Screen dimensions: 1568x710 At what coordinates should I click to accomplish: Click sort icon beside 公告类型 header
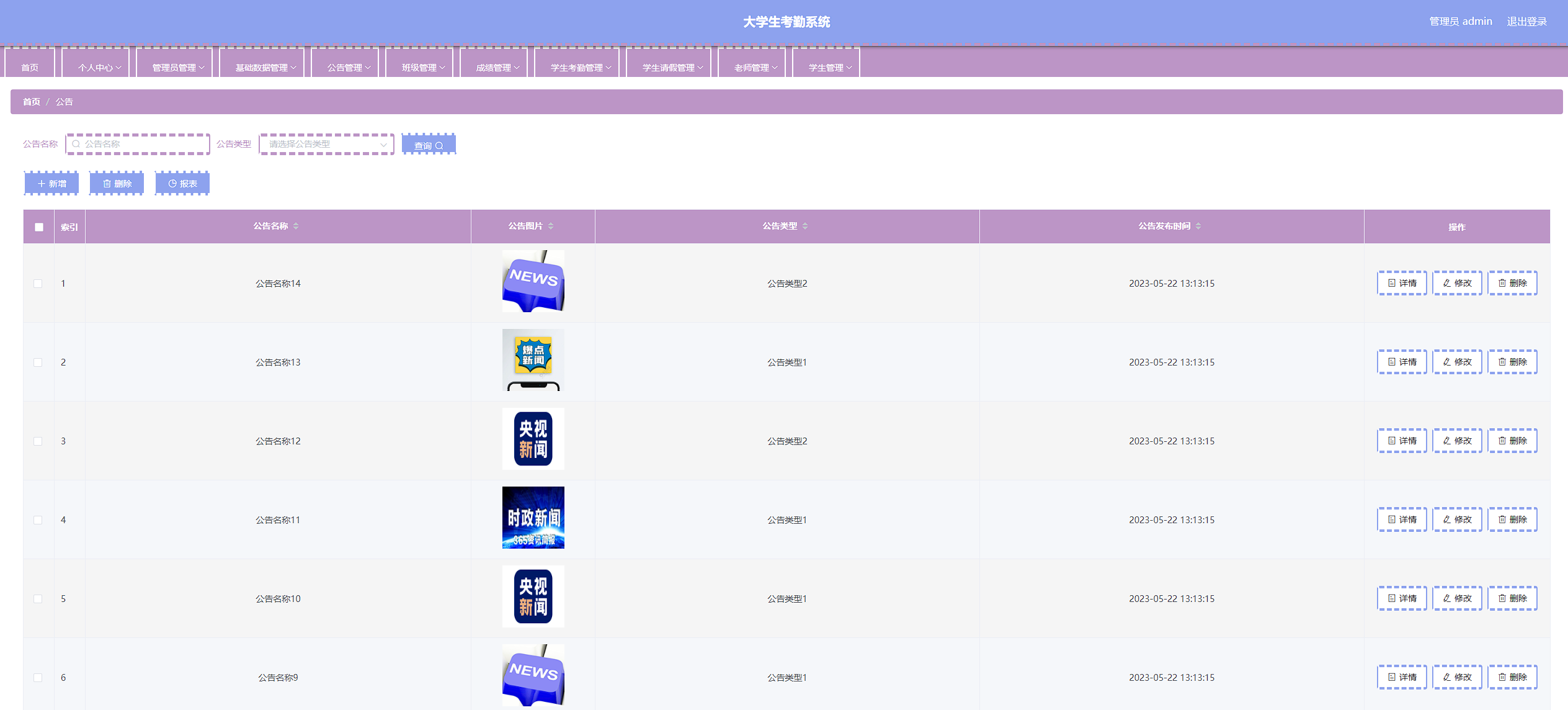pyautogui.click(x=805, y=226)
